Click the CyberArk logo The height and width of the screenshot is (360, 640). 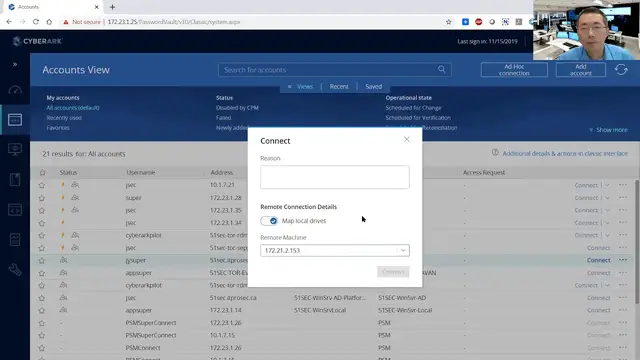pos(37,41)
